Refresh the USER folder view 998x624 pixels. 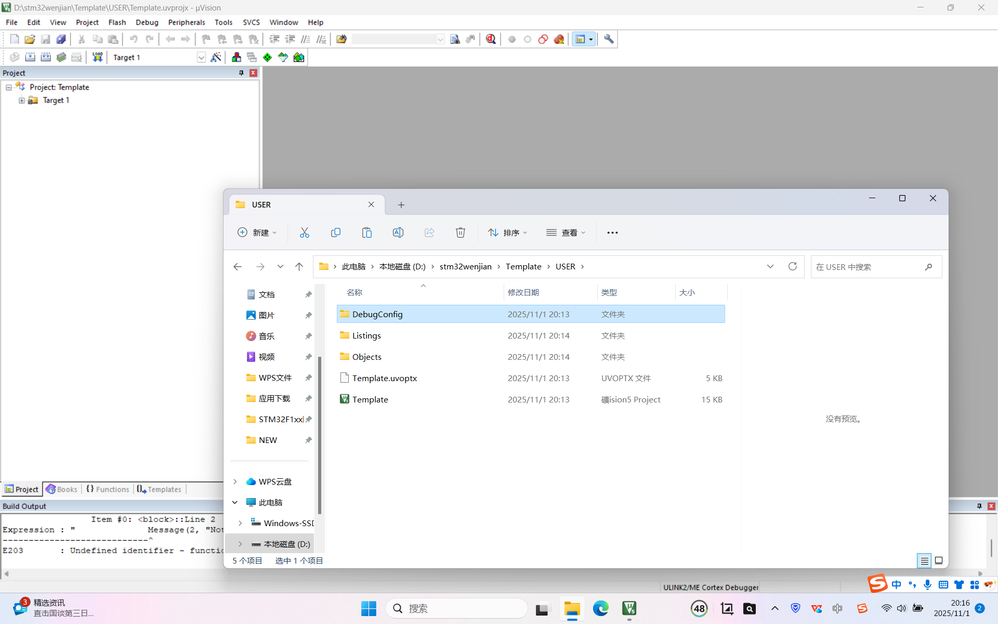tap(792, 266)
